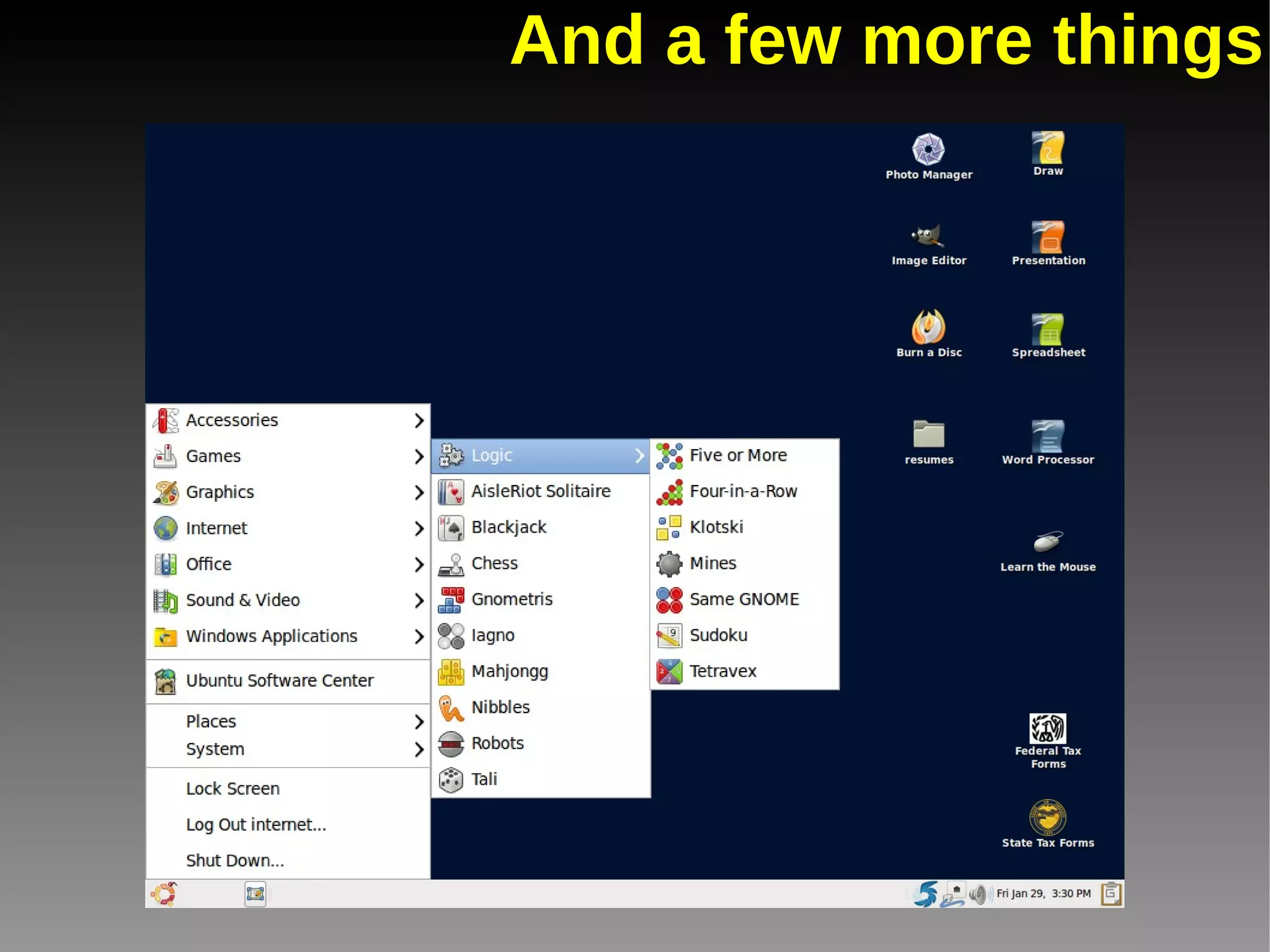The image size is (1270, 952).
Task: Click the show desktop panel icon
Action: pos(255,894)
